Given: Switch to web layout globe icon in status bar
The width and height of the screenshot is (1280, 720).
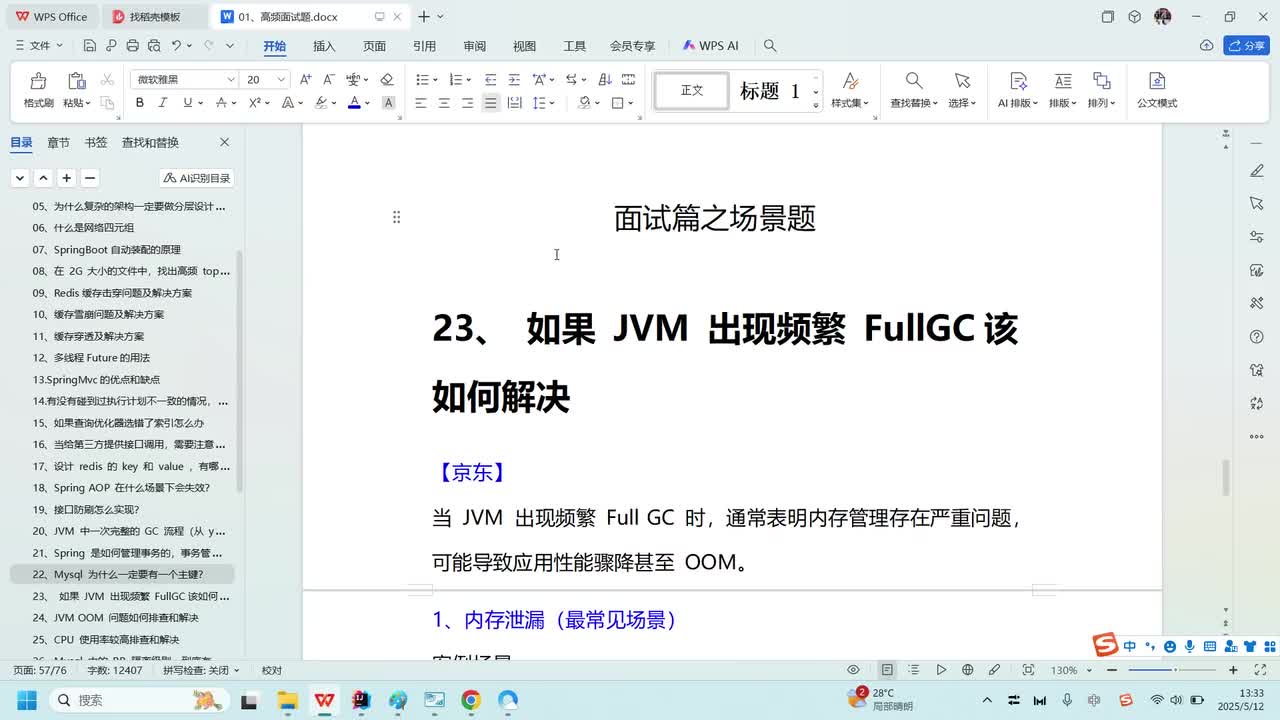Looking at the screenshot, I should tap(967, 670).
